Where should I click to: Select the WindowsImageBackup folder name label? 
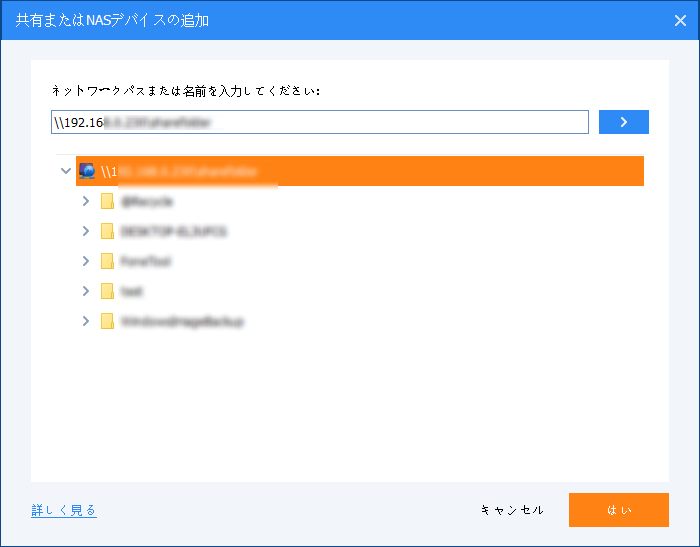183,322
